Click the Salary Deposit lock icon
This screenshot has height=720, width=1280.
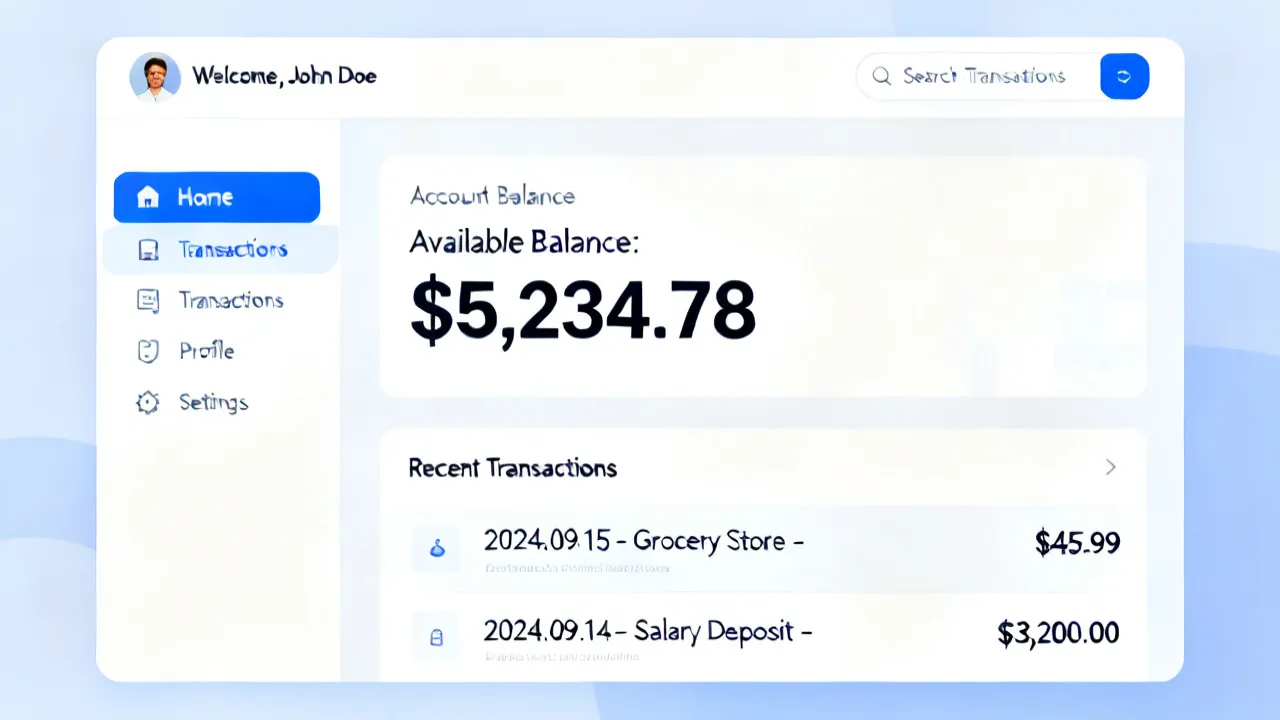[436, 637]
